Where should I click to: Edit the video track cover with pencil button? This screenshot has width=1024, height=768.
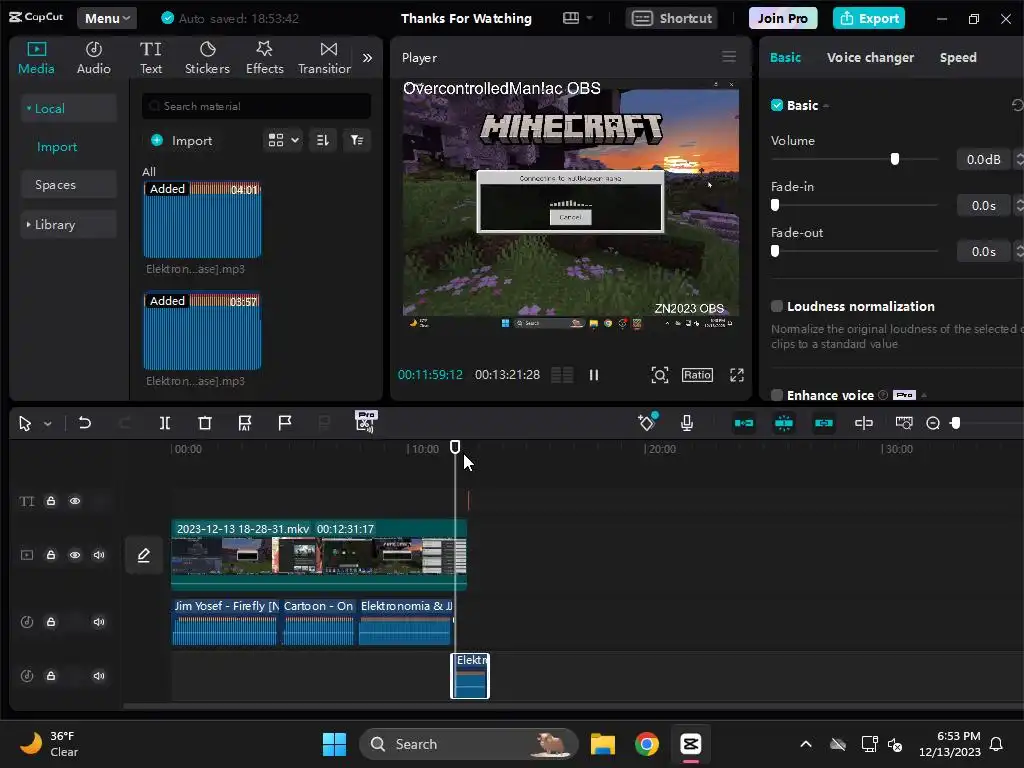pos(144,555)
